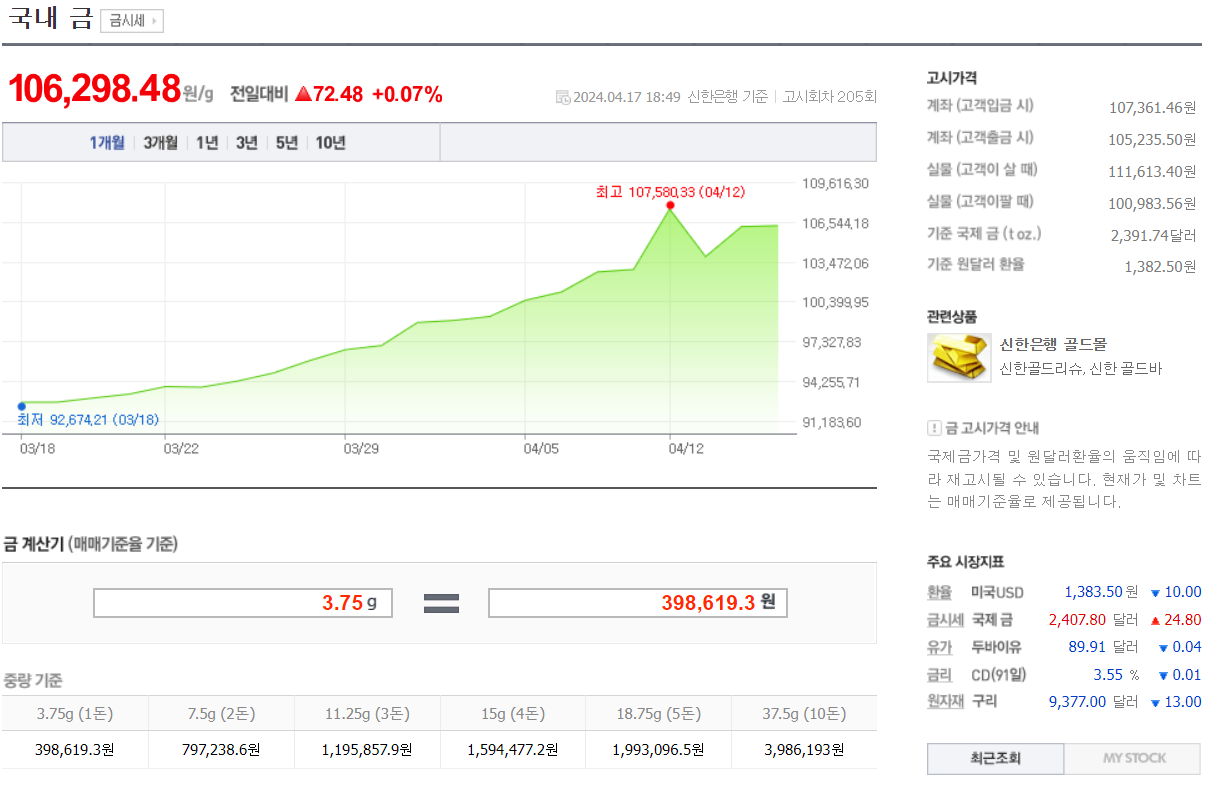
Task: Click the 두바이유 oil price entry
Action: click(997, 647)
